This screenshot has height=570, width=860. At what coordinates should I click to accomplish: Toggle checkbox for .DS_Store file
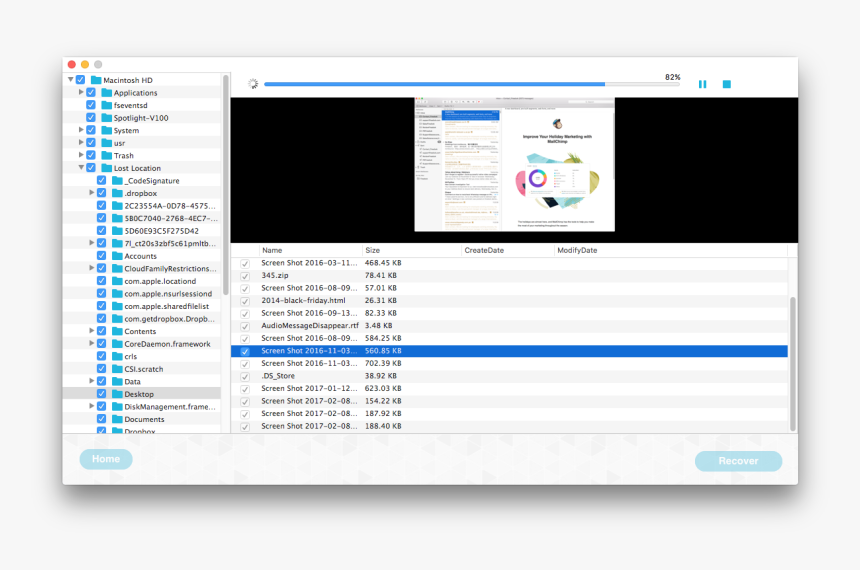tap(245, 376)
